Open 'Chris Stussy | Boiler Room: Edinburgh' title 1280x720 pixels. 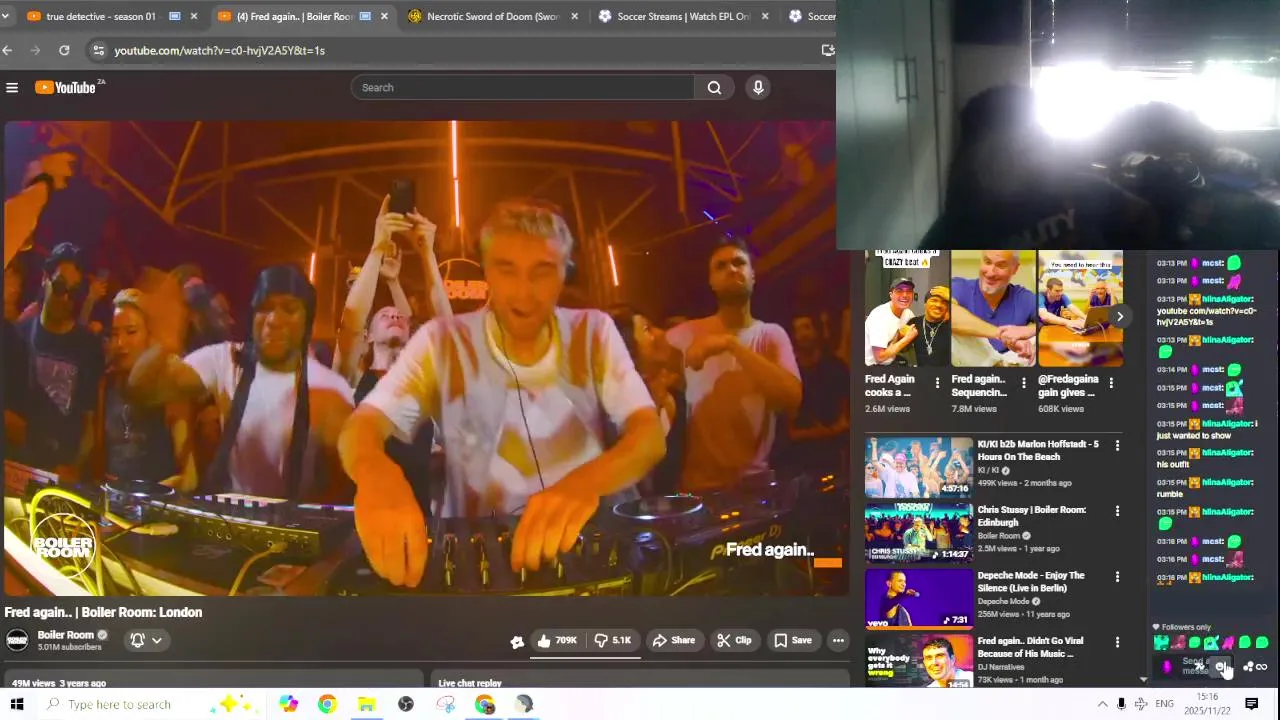[x=1031, y=516]
